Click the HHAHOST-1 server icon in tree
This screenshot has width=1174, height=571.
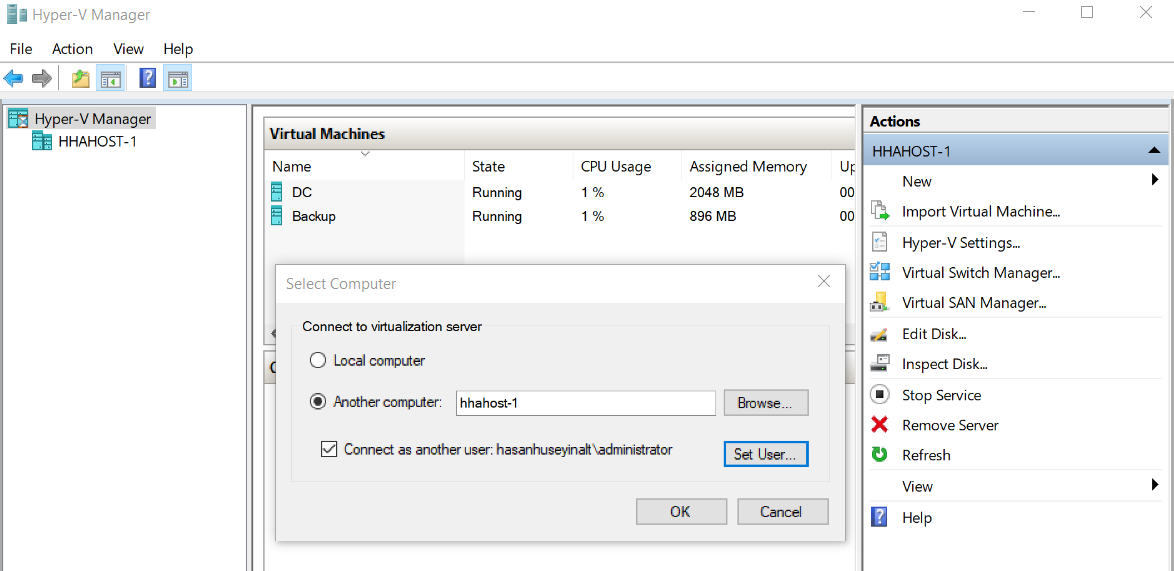tap(42, 141)
